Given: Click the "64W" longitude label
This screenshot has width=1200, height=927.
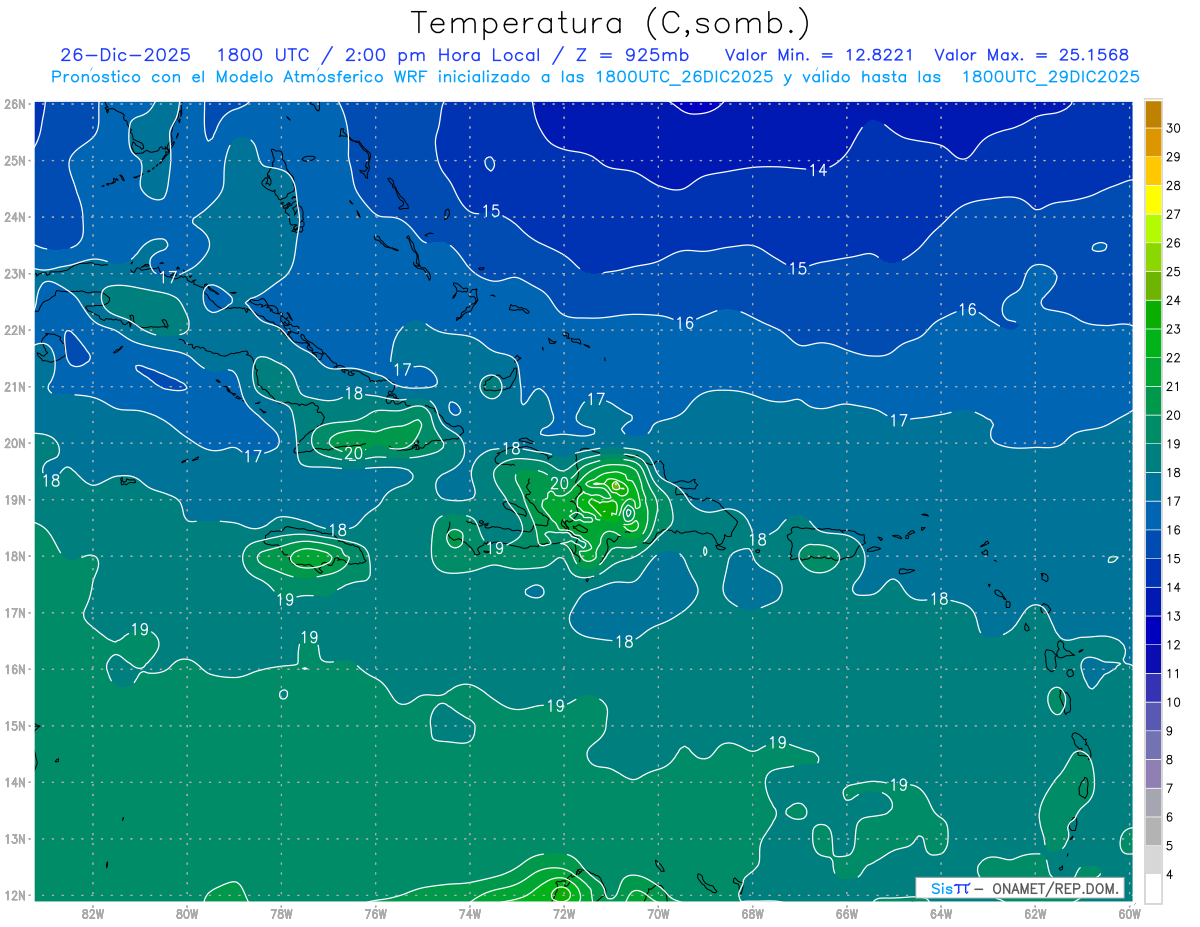Looking at the screenshot, I should click(x=941, y=913).
